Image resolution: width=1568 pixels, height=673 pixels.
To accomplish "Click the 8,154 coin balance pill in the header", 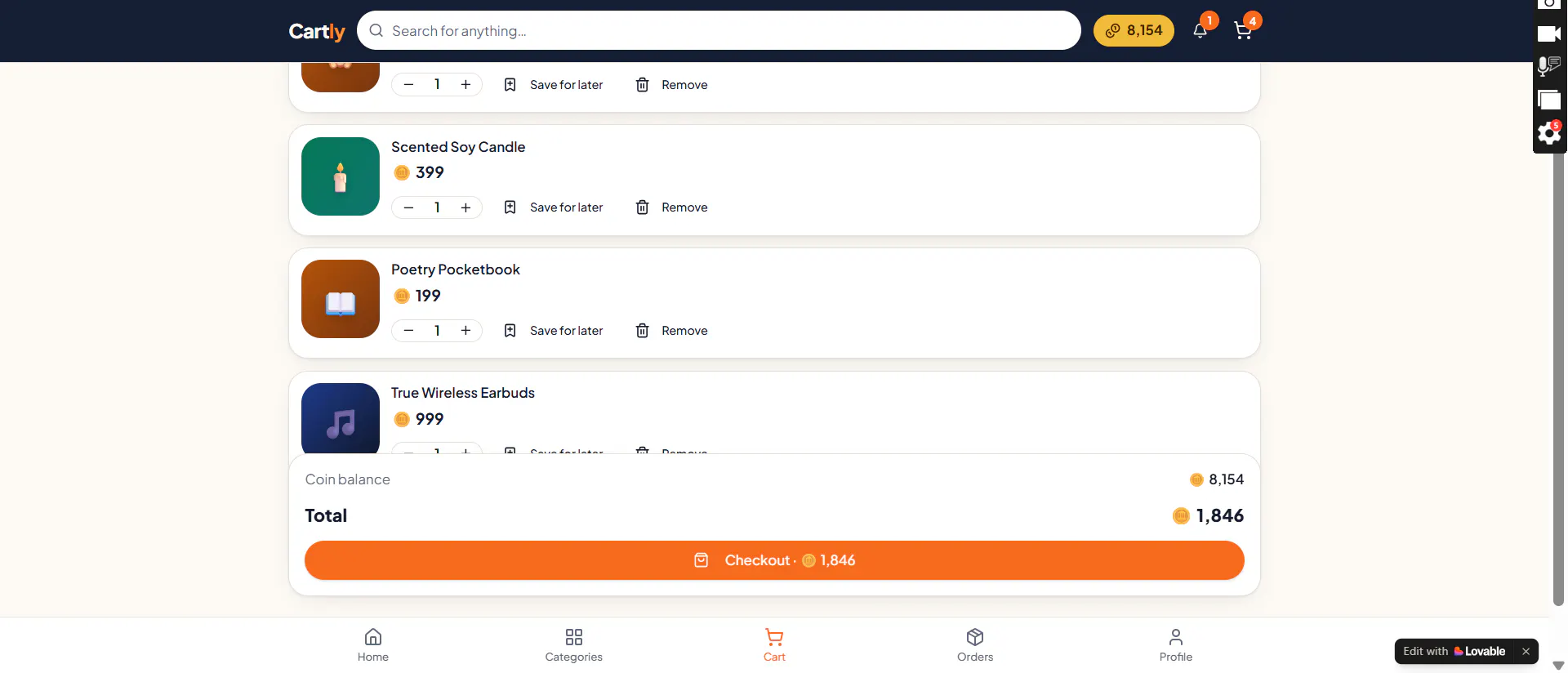I will 1134,31.
